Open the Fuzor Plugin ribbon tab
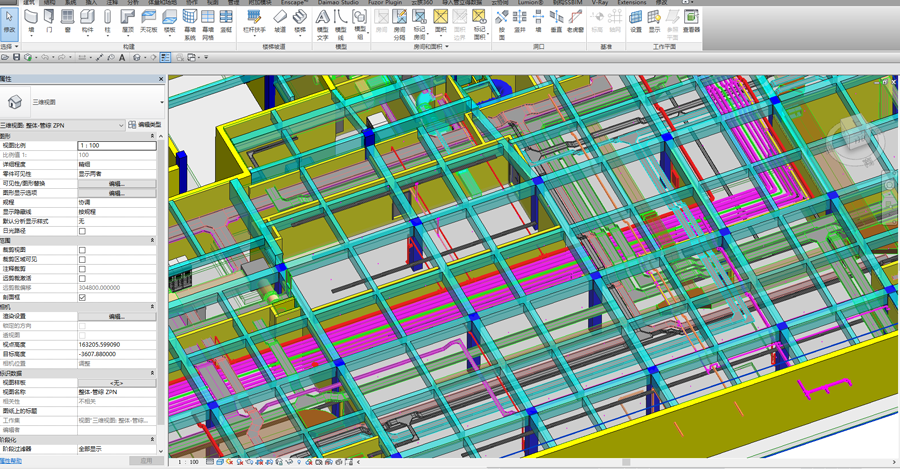The image size is (900, 469). (385, 2)
